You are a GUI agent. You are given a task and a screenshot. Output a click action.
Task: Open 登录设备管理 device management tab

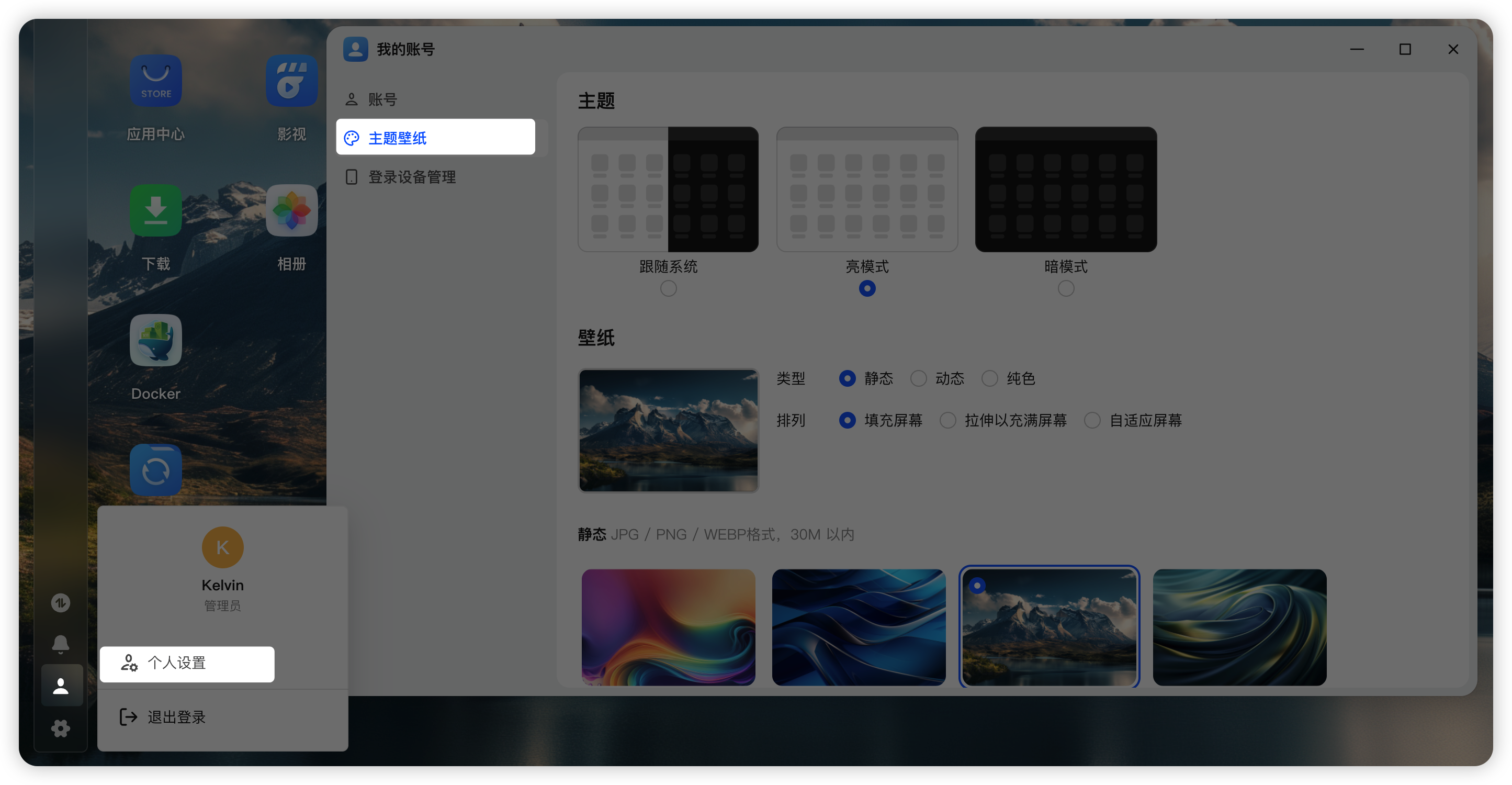pyautogui.click(x=411, y=177)
